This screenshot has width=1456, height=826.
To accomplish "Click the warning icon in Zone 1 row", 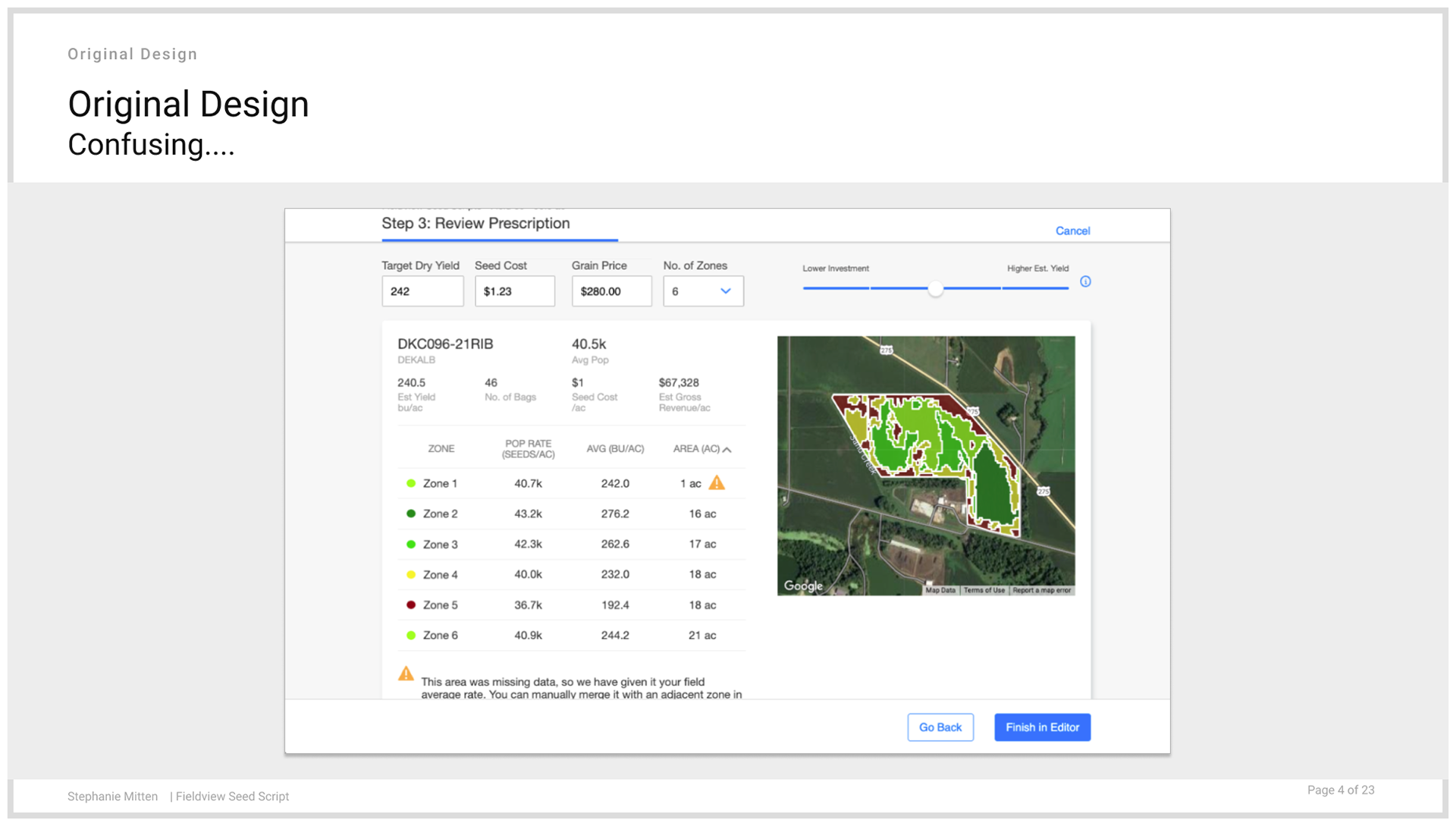I will (x=717, y=482).
